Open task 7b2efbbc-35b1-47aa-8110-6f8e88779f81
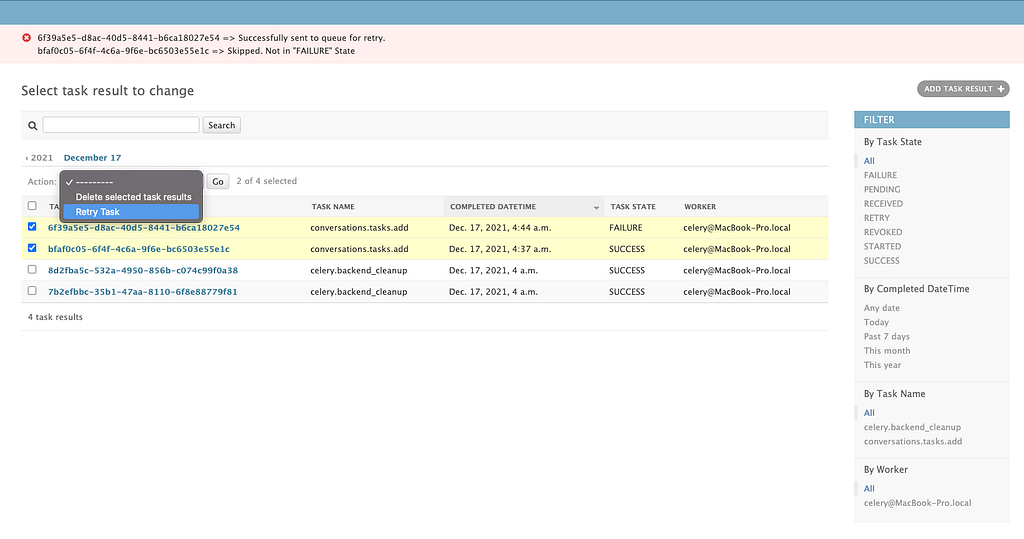The width and height of the screenshot is (1024, 539). coord(142,291)
